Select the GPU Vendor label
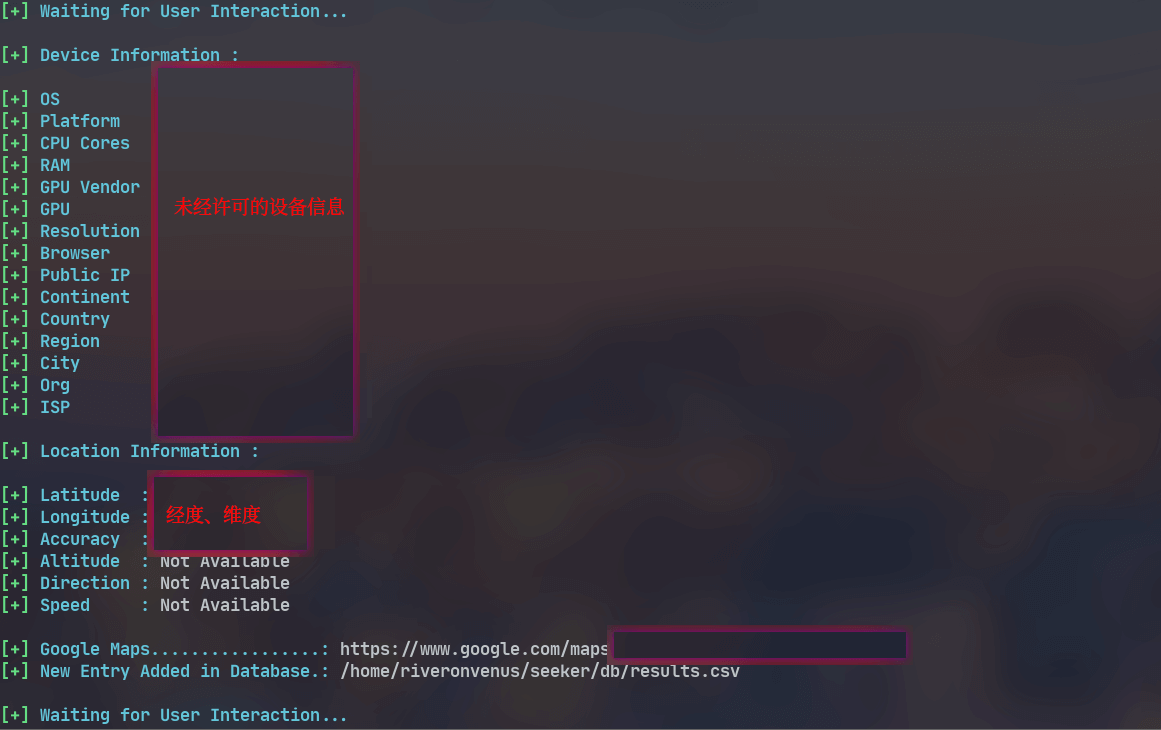1161x730 pixels. click(89, 187)
